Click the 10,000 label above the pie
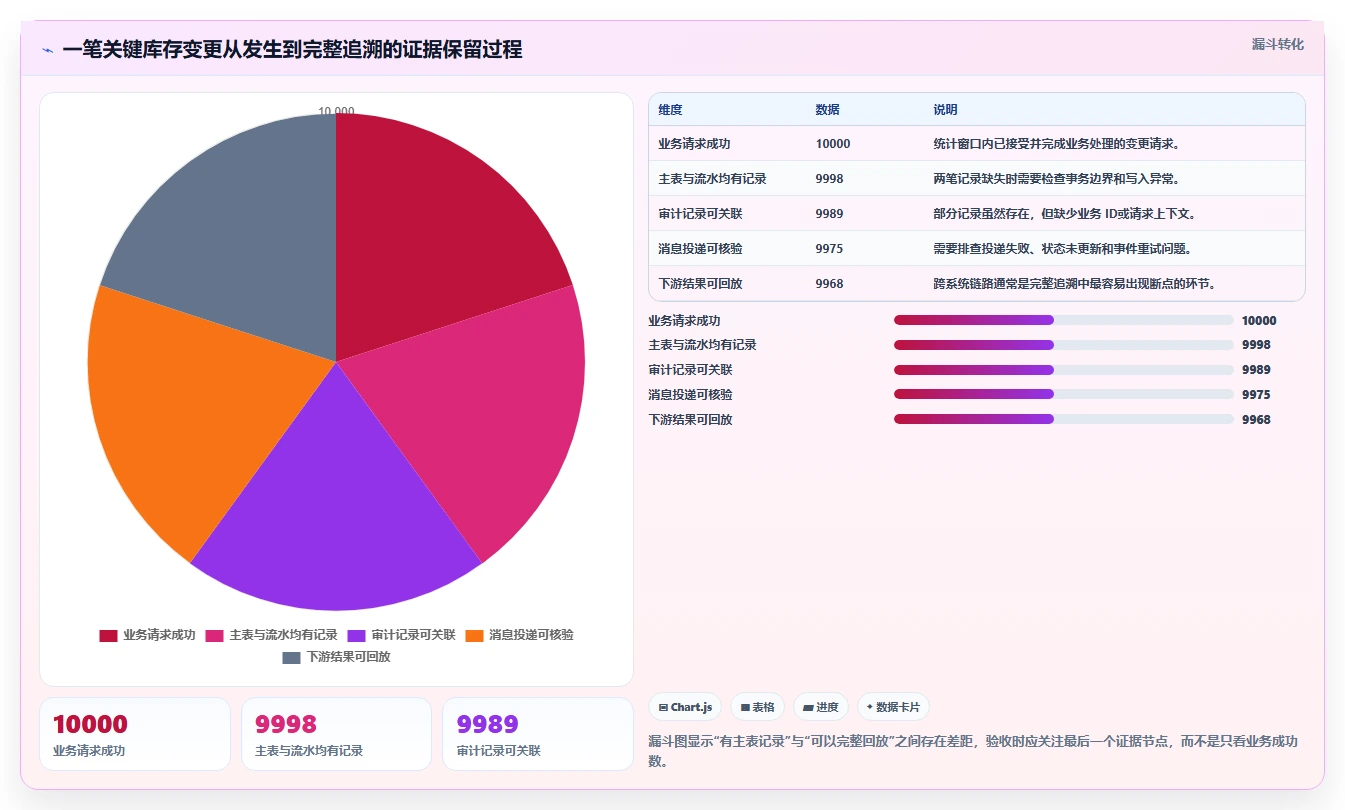 [336, 111]
